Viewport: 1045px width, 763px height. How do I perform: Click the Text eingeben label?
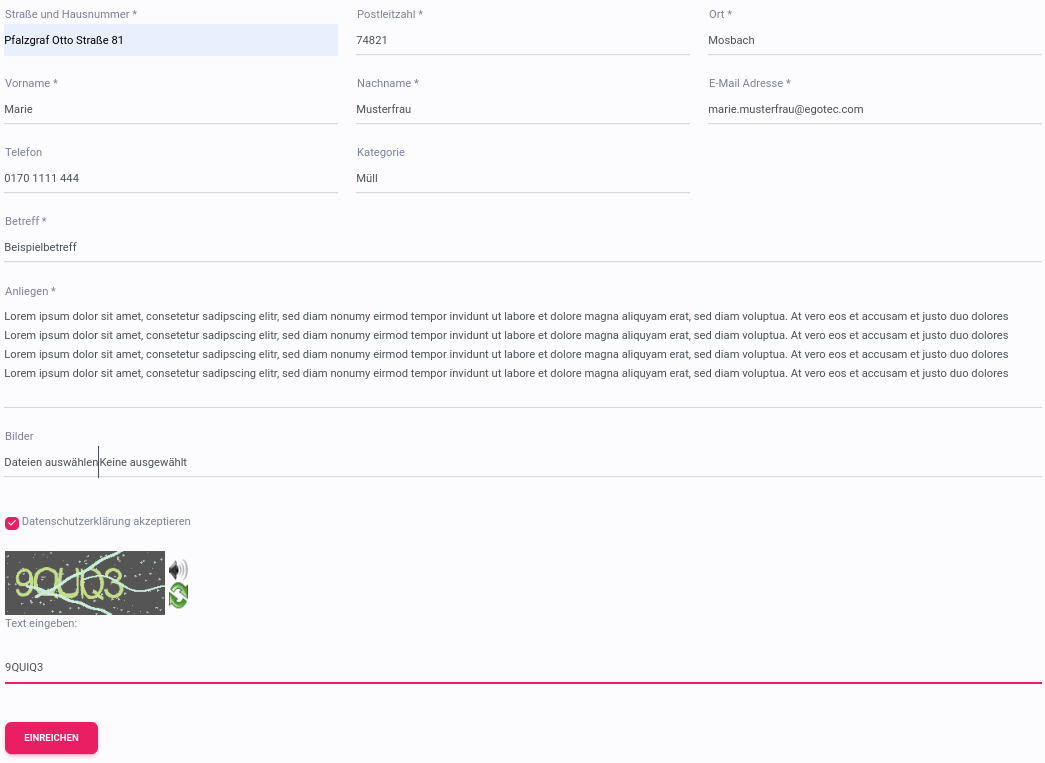(41, 624)
